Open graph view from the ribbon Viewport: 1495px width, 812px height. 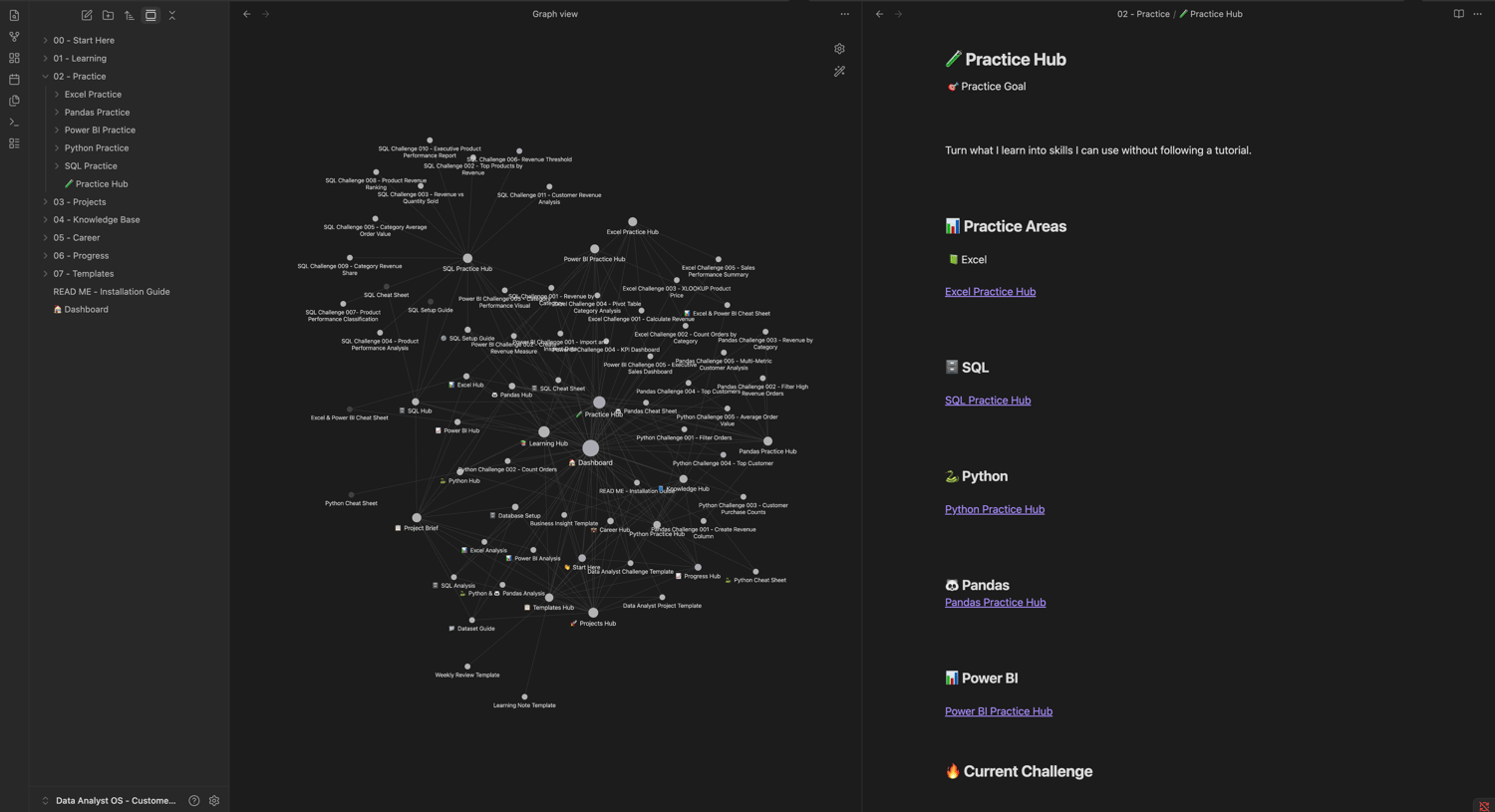14,37
